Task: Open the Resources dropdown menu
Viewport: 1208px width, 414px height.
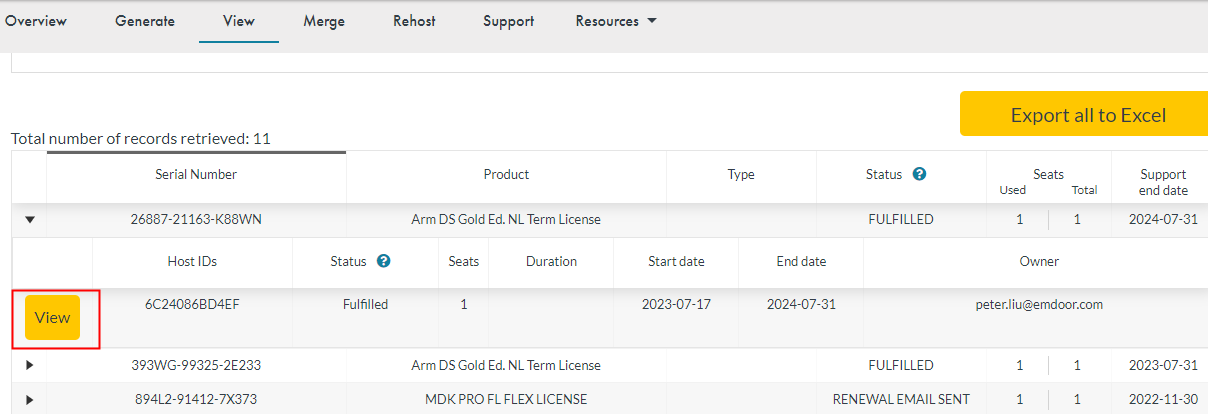Action: coord(615,21)
